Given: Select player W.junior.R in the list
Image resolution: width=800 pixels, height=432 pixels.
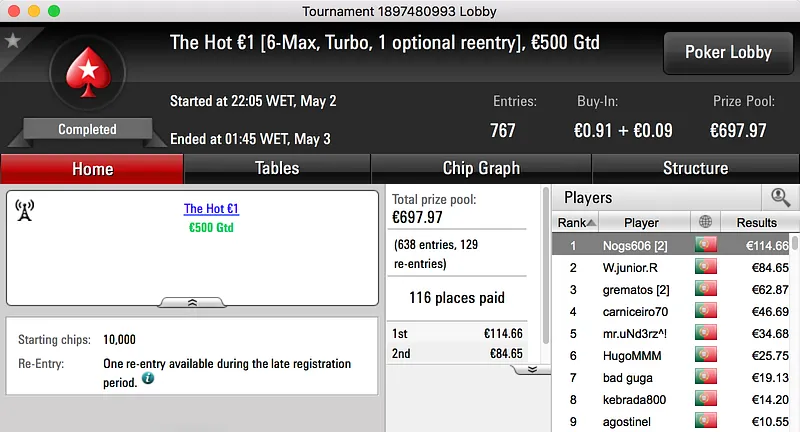Looking at the screenshot, I should (x=630, y=267).
